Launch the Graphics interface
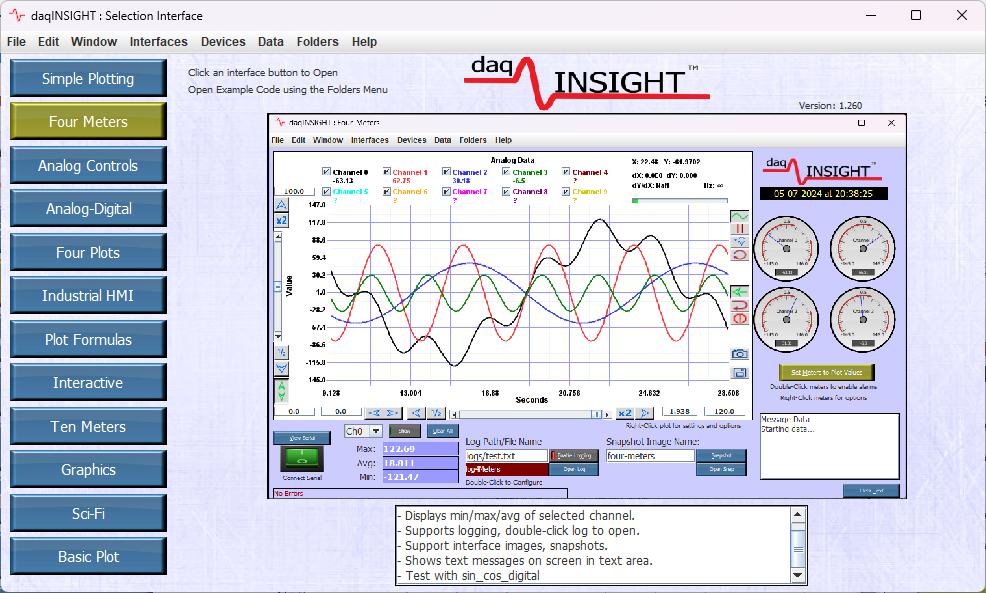Screen dimensions: 986x593 click(88, 470)
